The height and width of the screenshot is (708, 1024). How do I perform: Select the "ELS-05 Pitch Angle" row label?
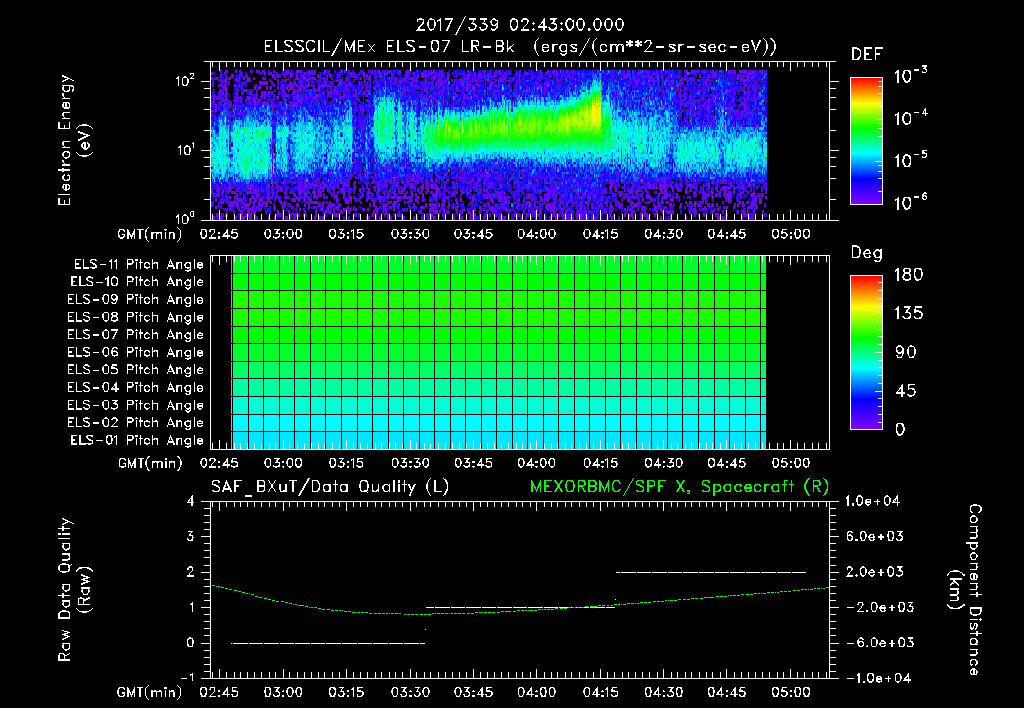click(x=136, y=370)
